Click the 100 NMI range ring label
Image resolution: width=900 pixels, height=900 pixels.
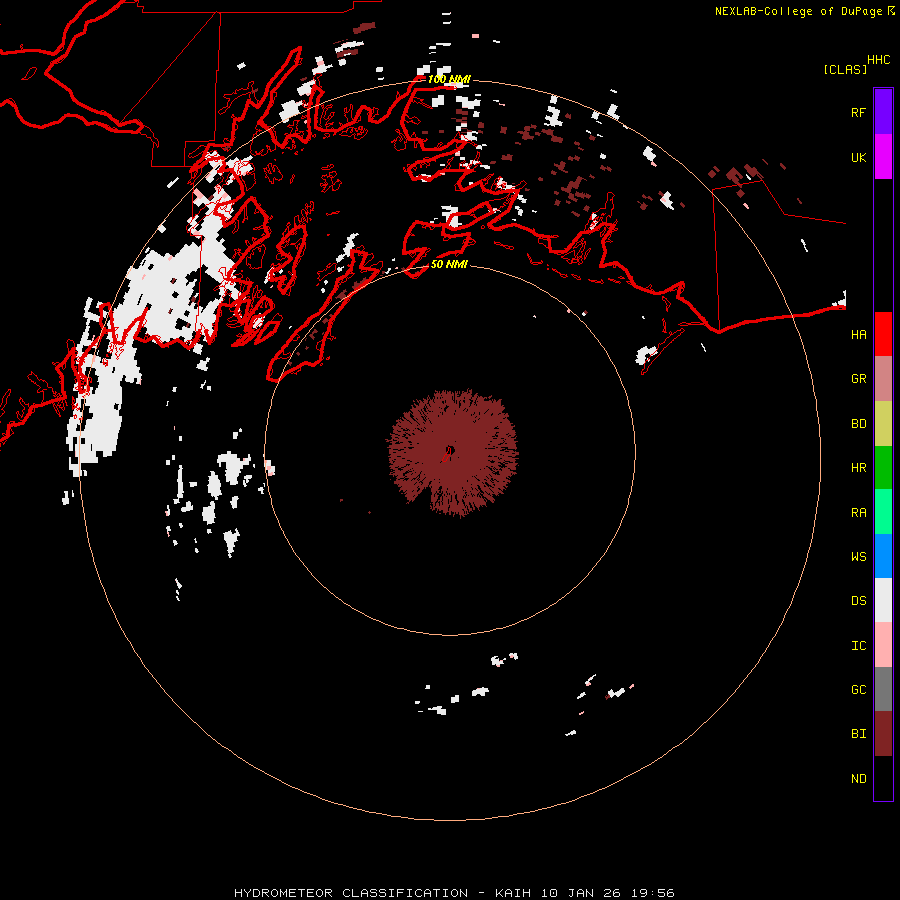click(449, 79)
